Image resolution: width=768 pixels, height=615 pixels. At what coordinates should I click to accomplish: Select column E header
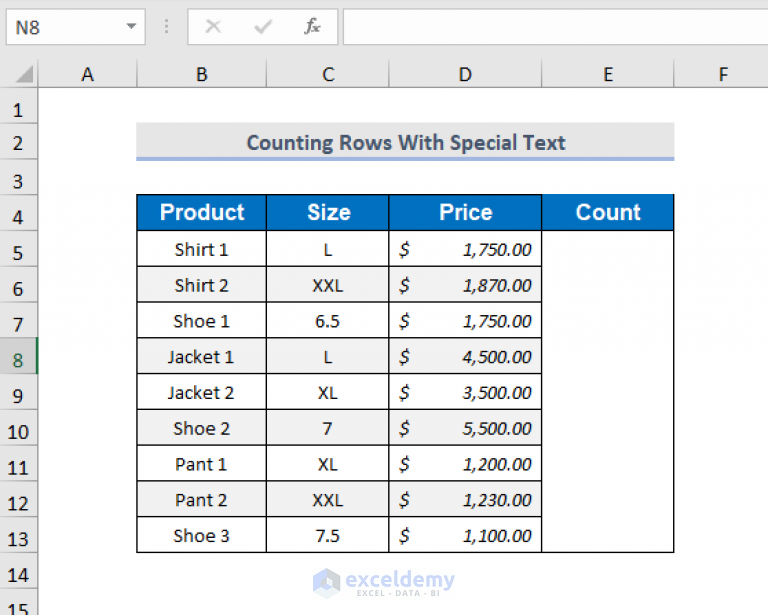pos(608,74)
